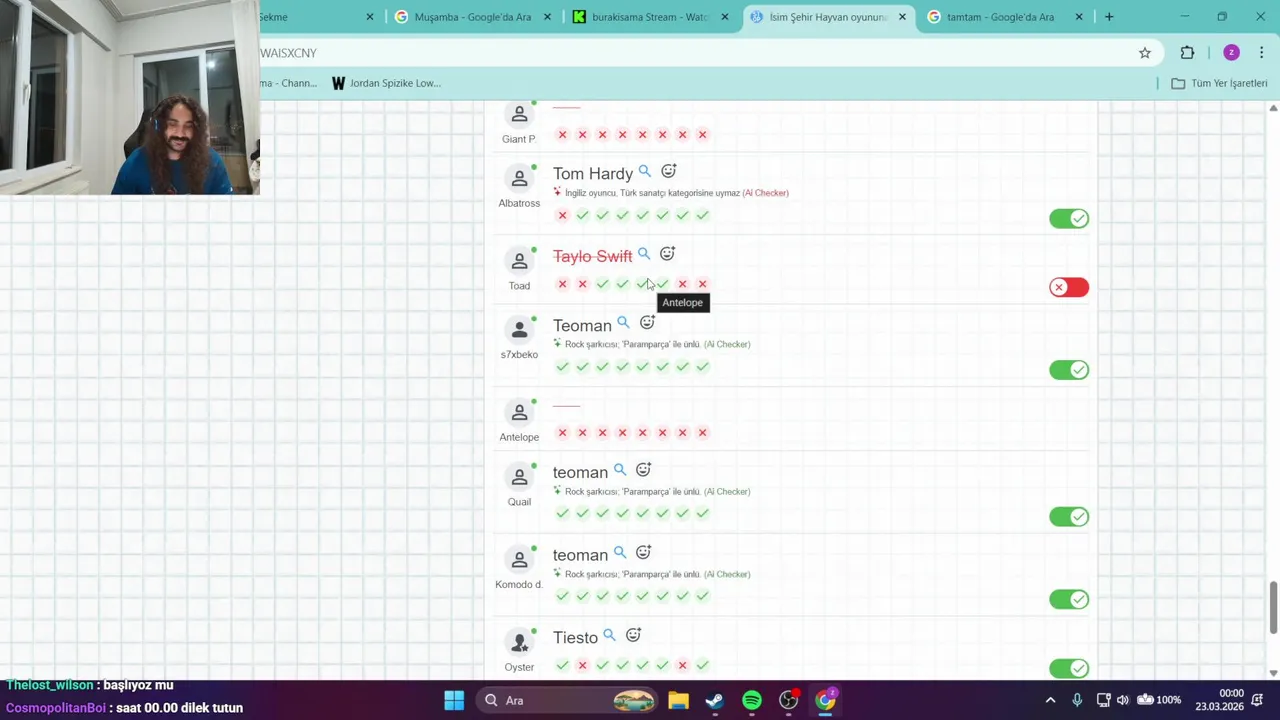Open File Explorer from the taskbar
This screenshot has height=720, width=1280.
tap(679, 700)
